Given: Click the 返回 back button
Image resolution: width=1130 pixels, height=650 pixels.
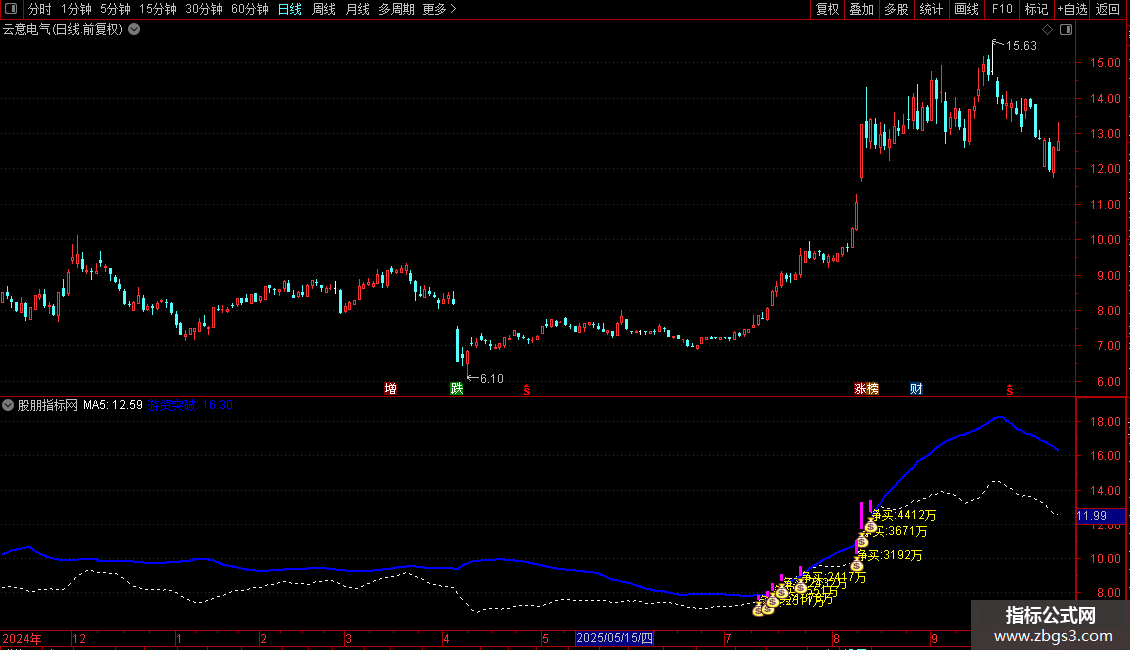Looking at the screenshot, I should tap(1108, 9).
